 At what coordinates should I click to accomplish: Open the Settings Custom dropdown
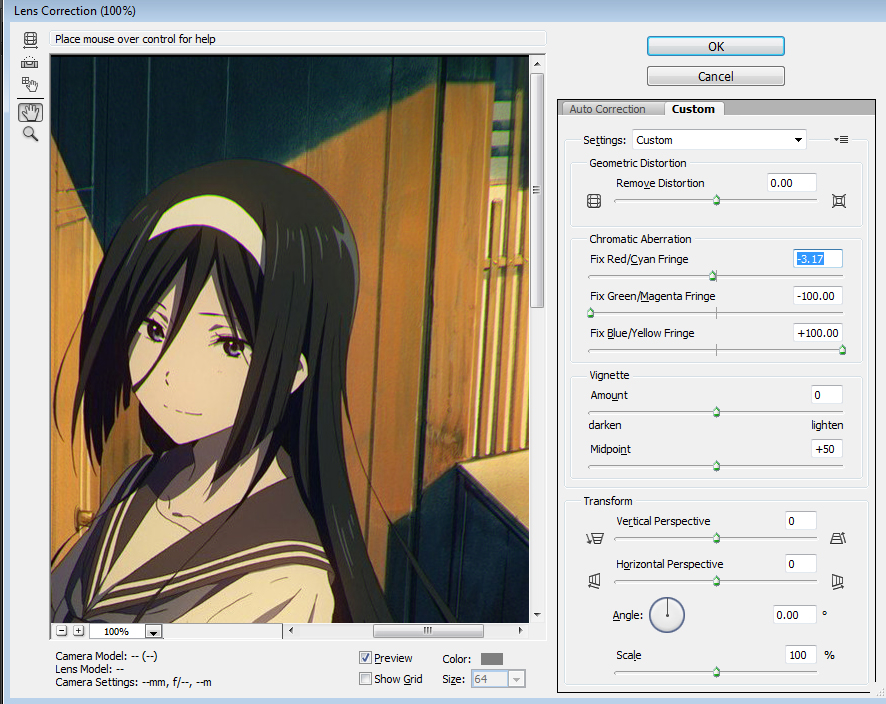click(x=718, y=140)
